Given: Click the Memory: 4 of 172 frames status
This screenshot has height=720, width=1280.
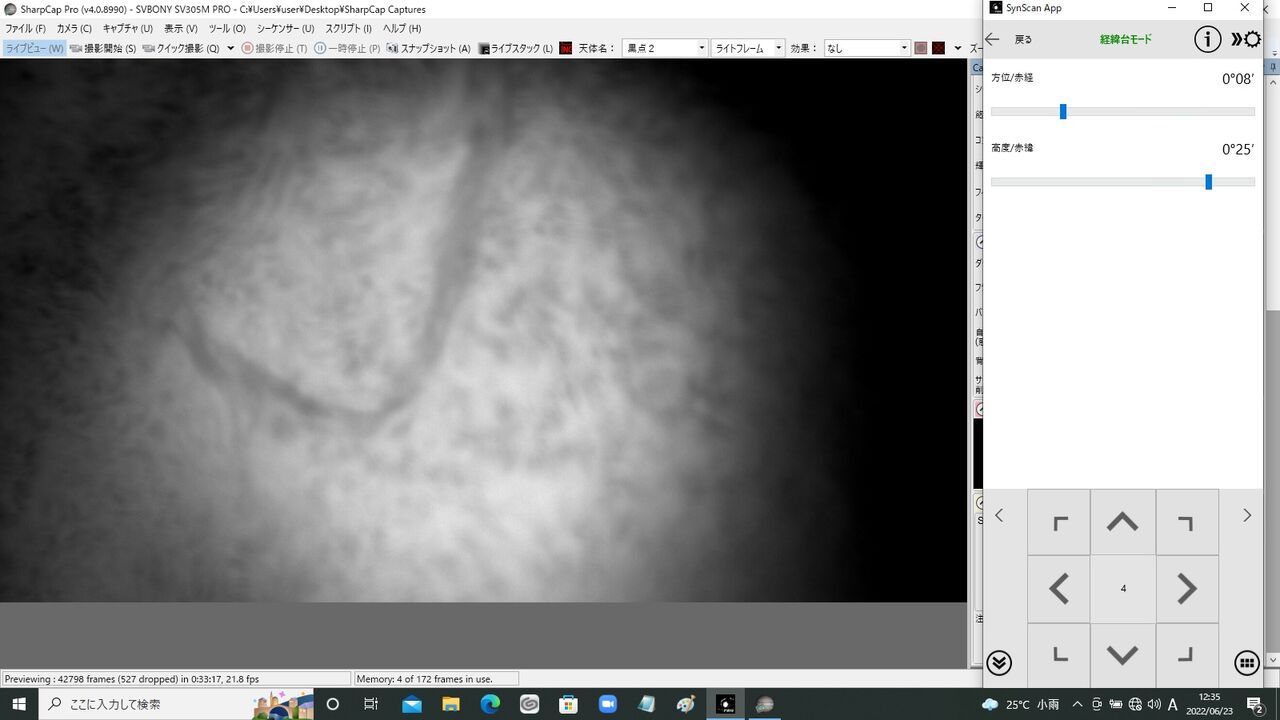Looking at the screenshot, I should (x=424, y=679).
